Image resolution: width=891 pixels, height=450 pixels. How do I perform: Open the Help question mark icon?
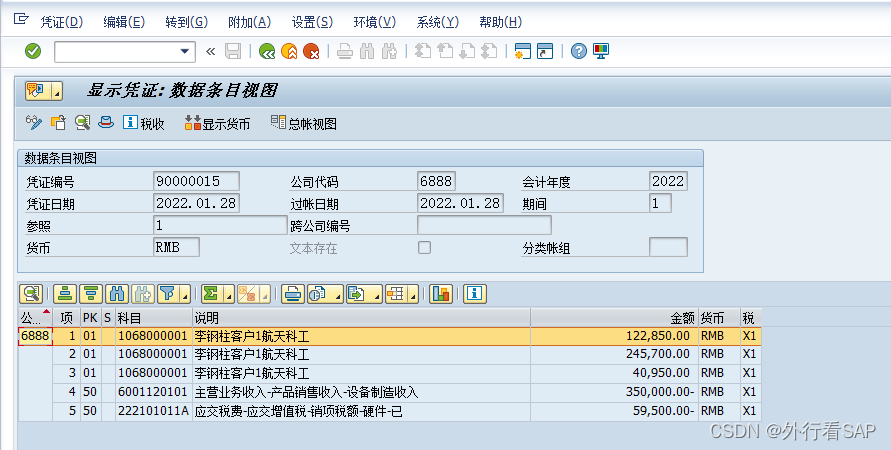578,52
